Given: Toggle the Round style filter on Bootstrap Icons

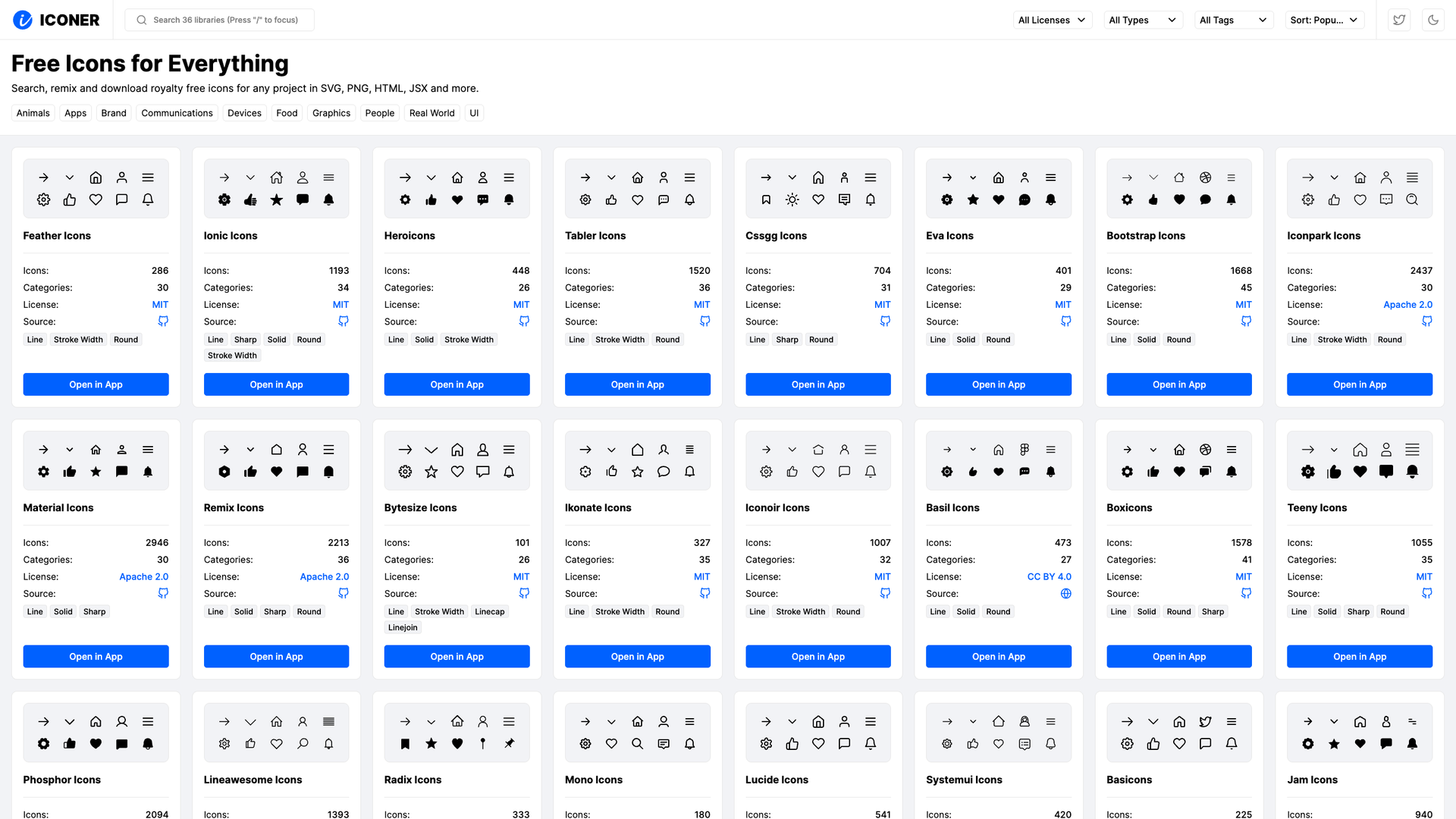Looking at the screenshot, I should pyautogui.click(x=1179, y=339).
